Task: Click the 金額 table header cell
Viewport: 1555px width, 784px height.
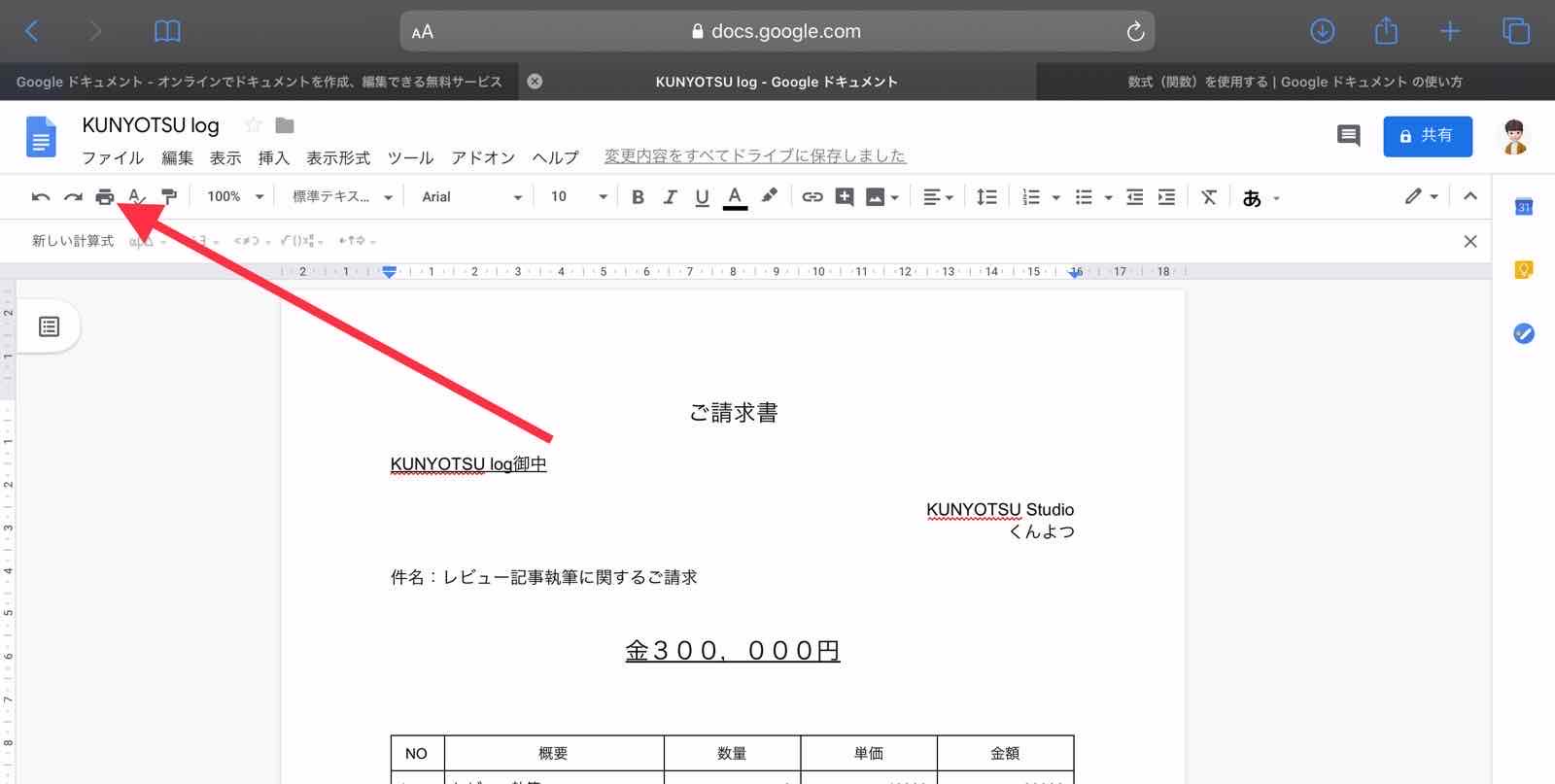Action: tap(1005, 753)
